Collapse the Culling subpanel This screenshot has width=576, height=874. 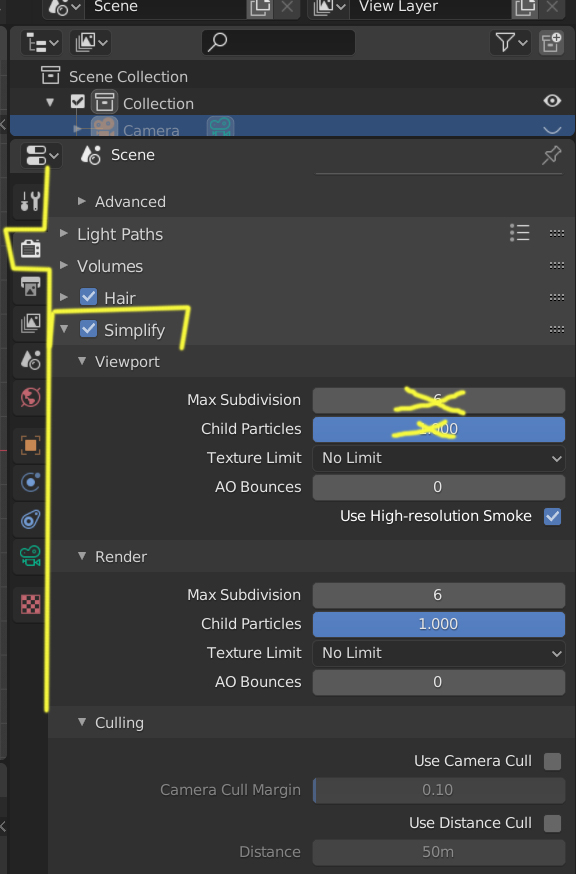click(x=82, y=722)
